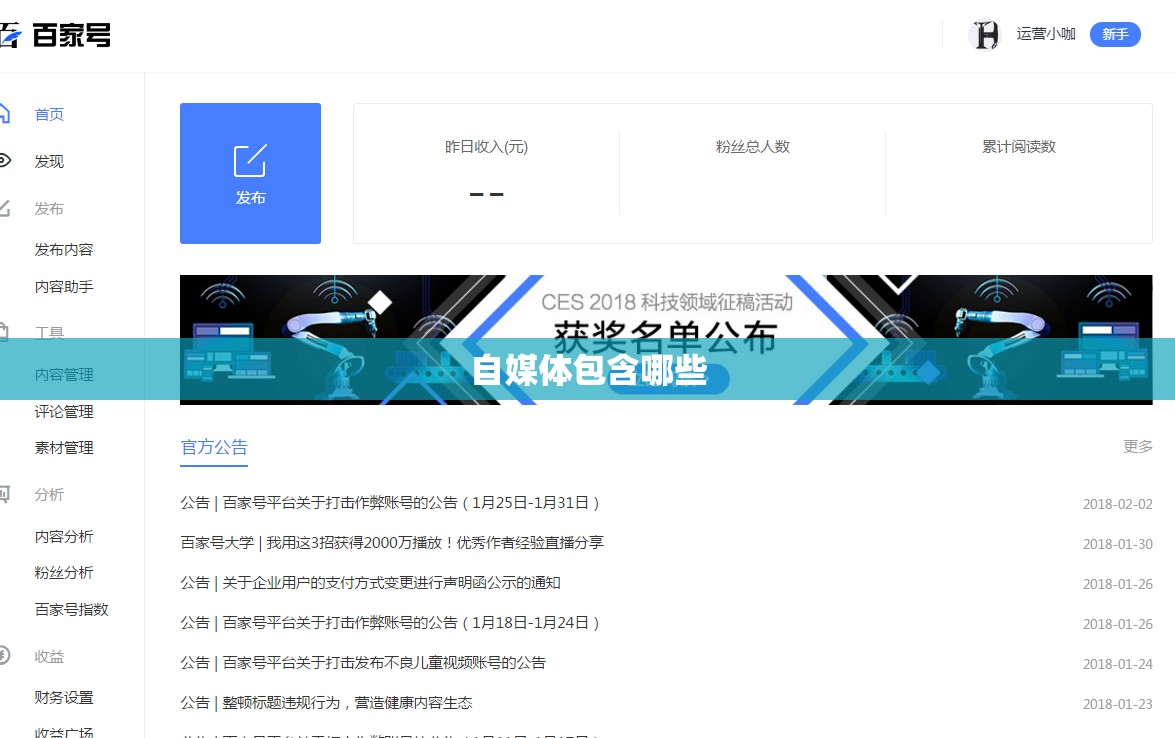Viewport: 1175px width, 738px height.
Task: Click the date 2018-02-02
Action: pyautogui.click(x=1117, y=504)
